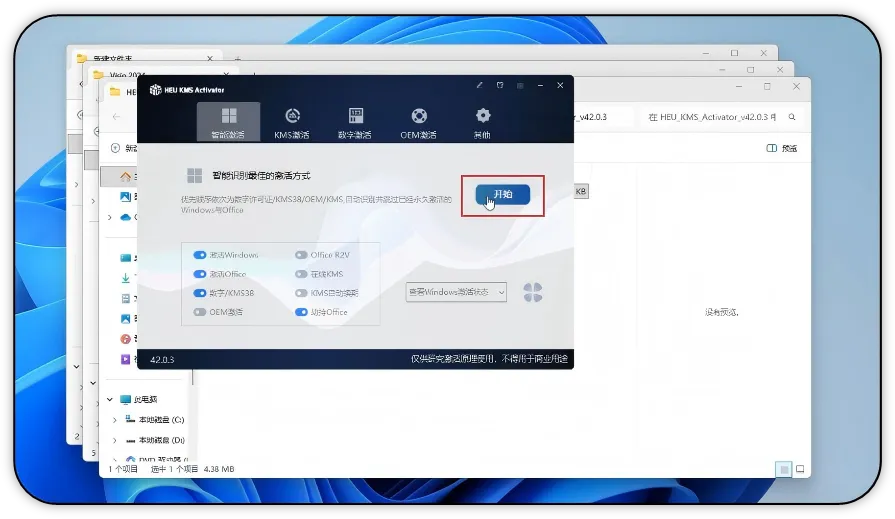The image size is (895, 519).
Task: Click the New plus icon in Explorer toolbar
Action: [x=115, y=148]
